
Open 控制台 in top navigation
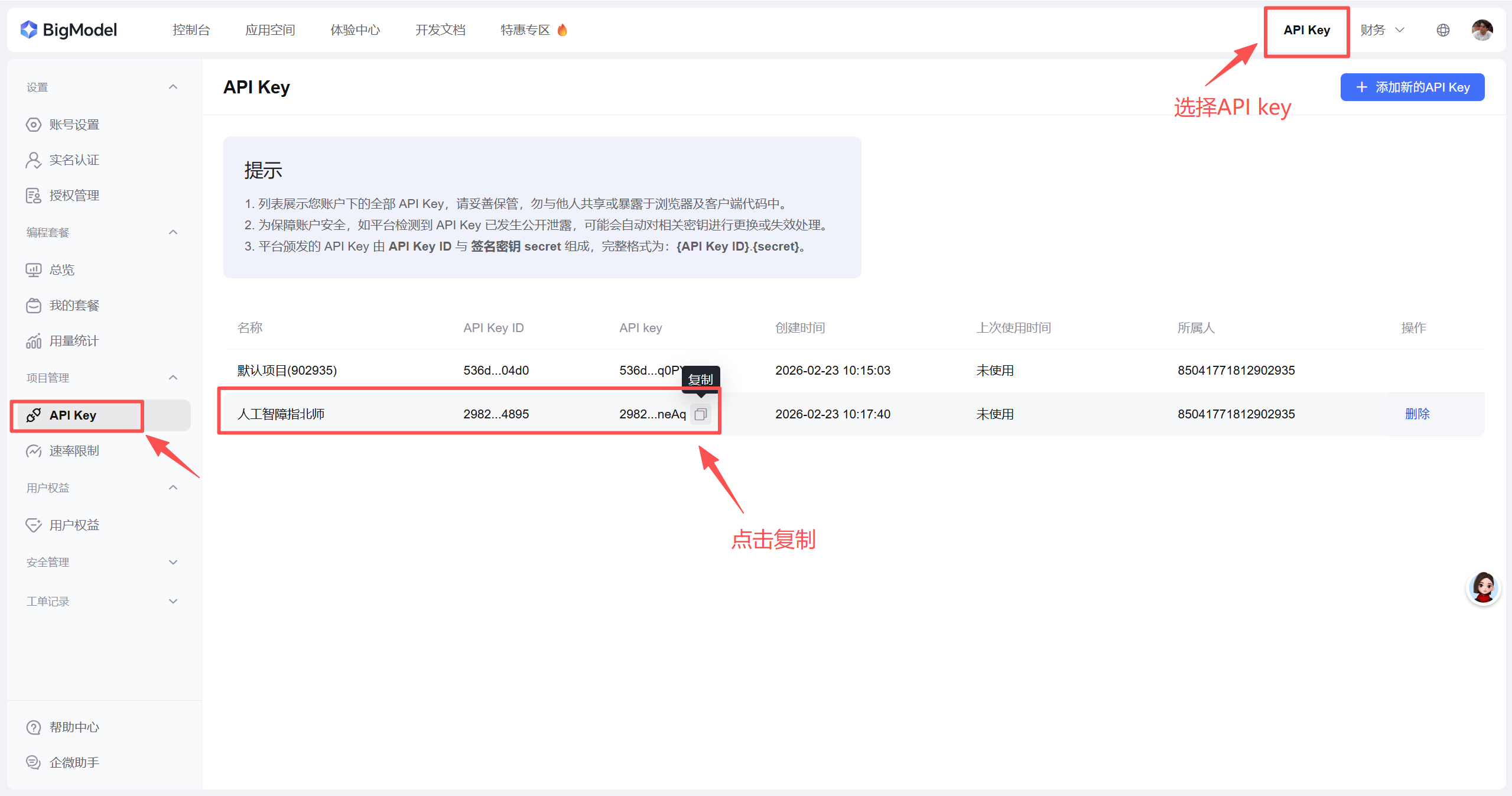click(x=191, y=30)
